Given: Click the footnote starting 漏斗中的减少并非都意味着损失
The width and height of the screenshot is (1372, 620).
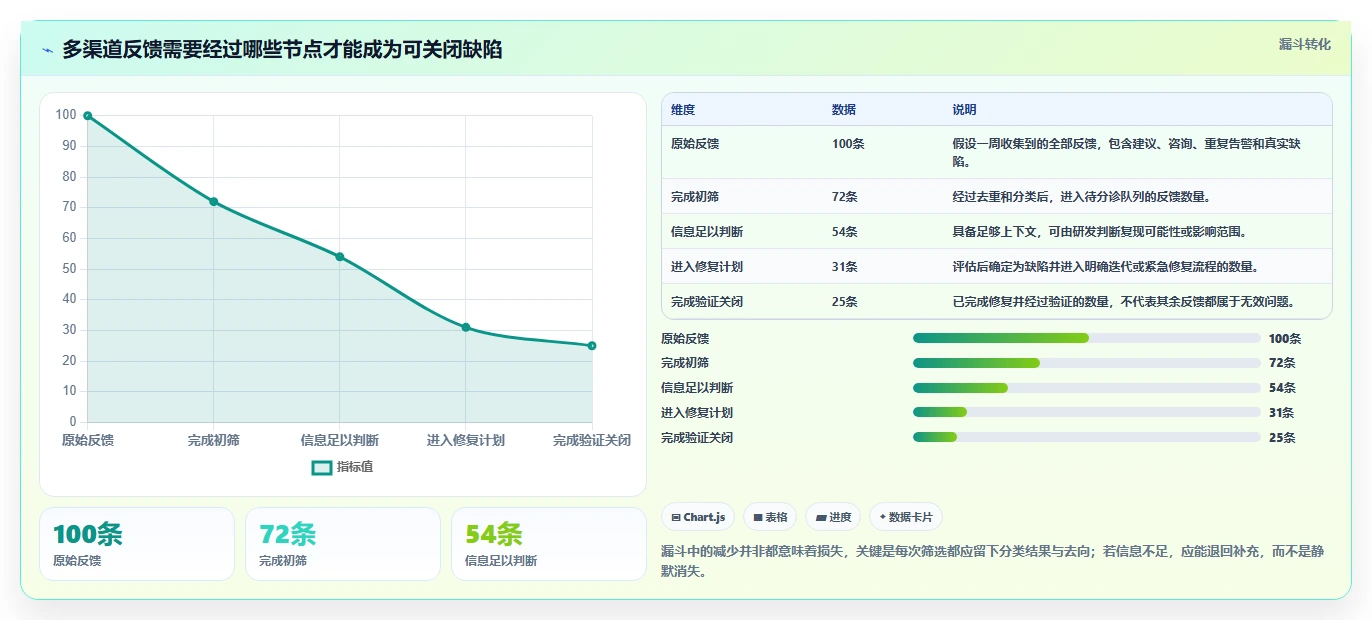Looking at the screenshot, I should point(992,562).
